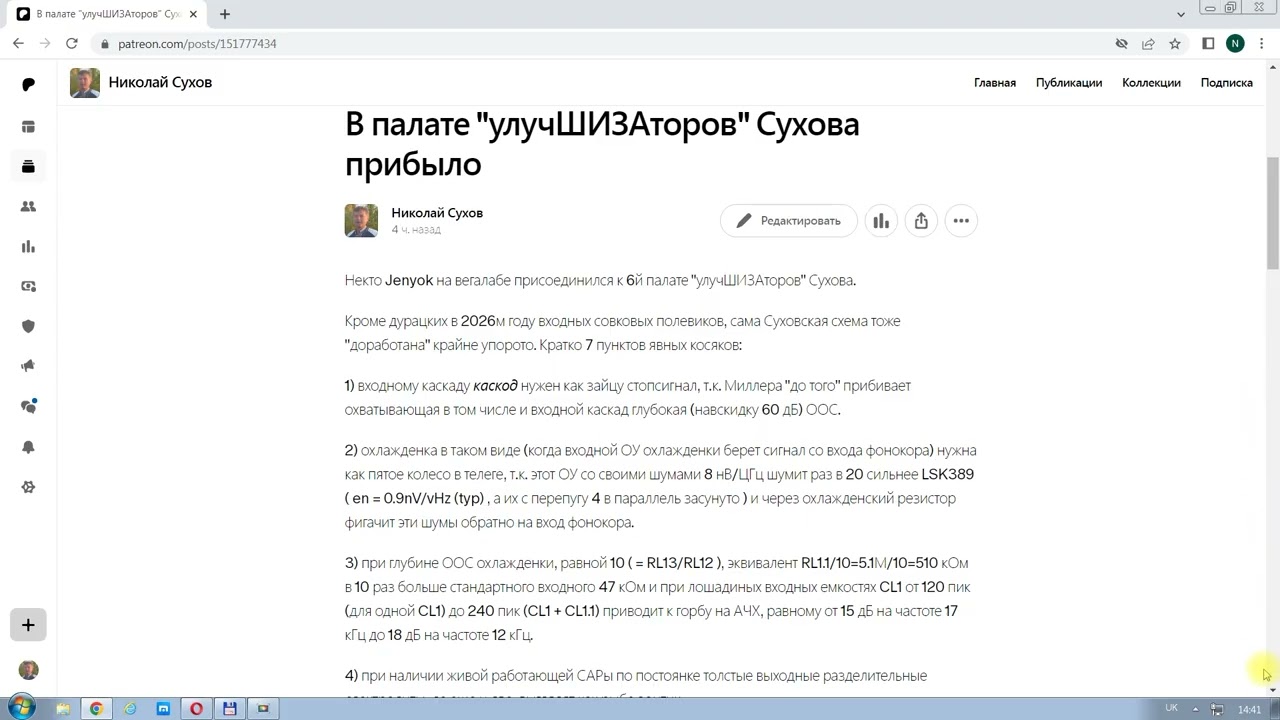Open the Chrome profile N avatar

click(x=1235, y=44)
